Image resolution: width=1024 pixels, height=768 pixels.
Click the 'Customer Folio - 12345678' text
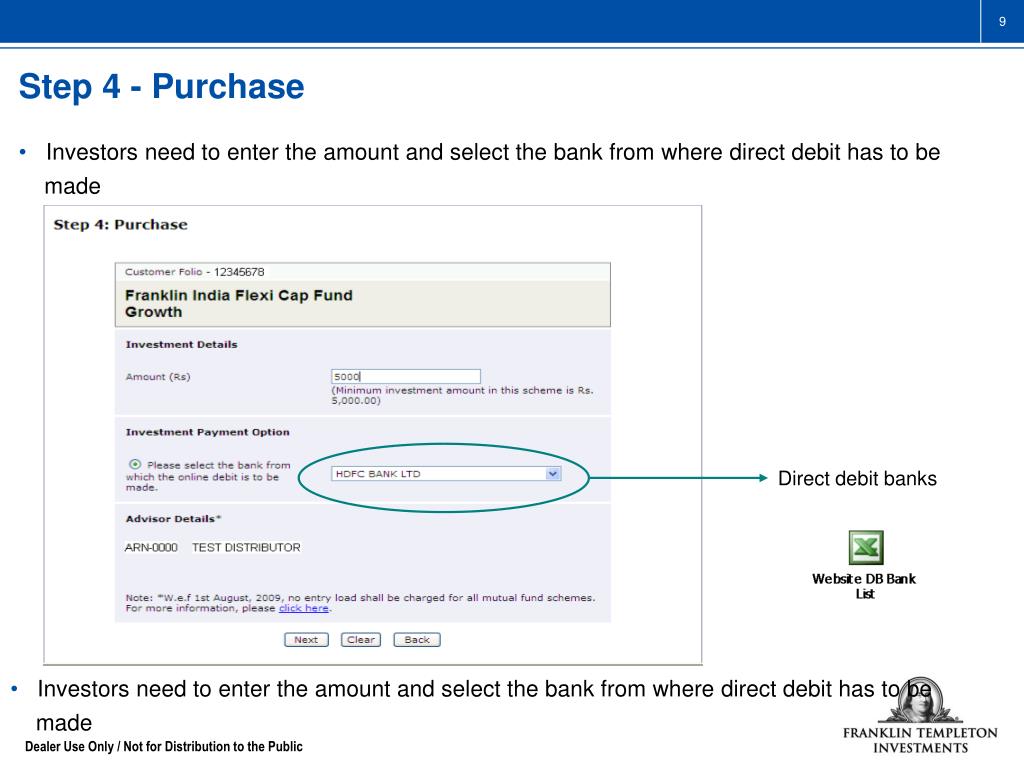coord(195,272)
